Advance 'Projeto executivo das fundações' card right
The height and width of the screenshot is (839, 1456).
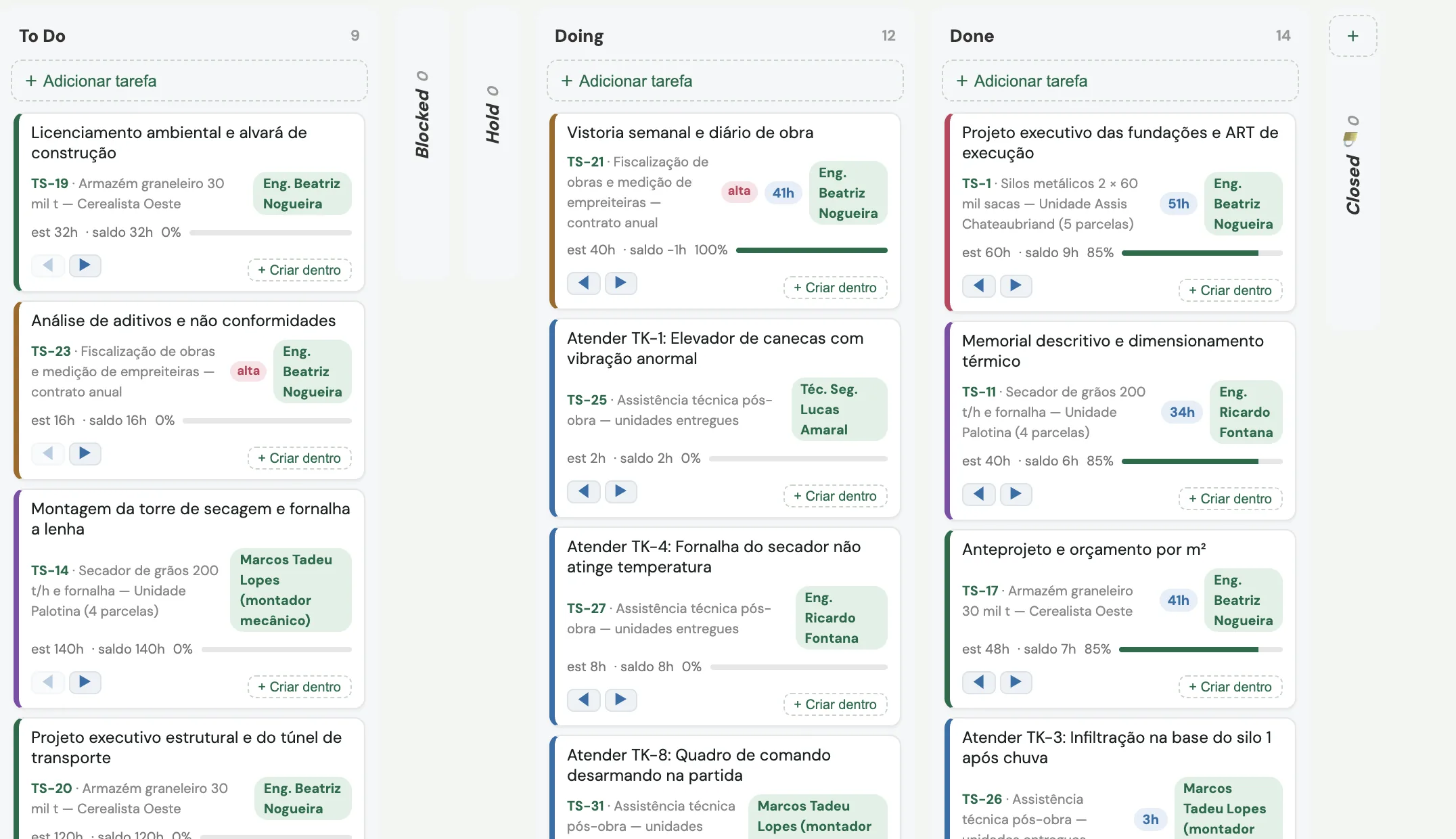(x=1016, y=286)
